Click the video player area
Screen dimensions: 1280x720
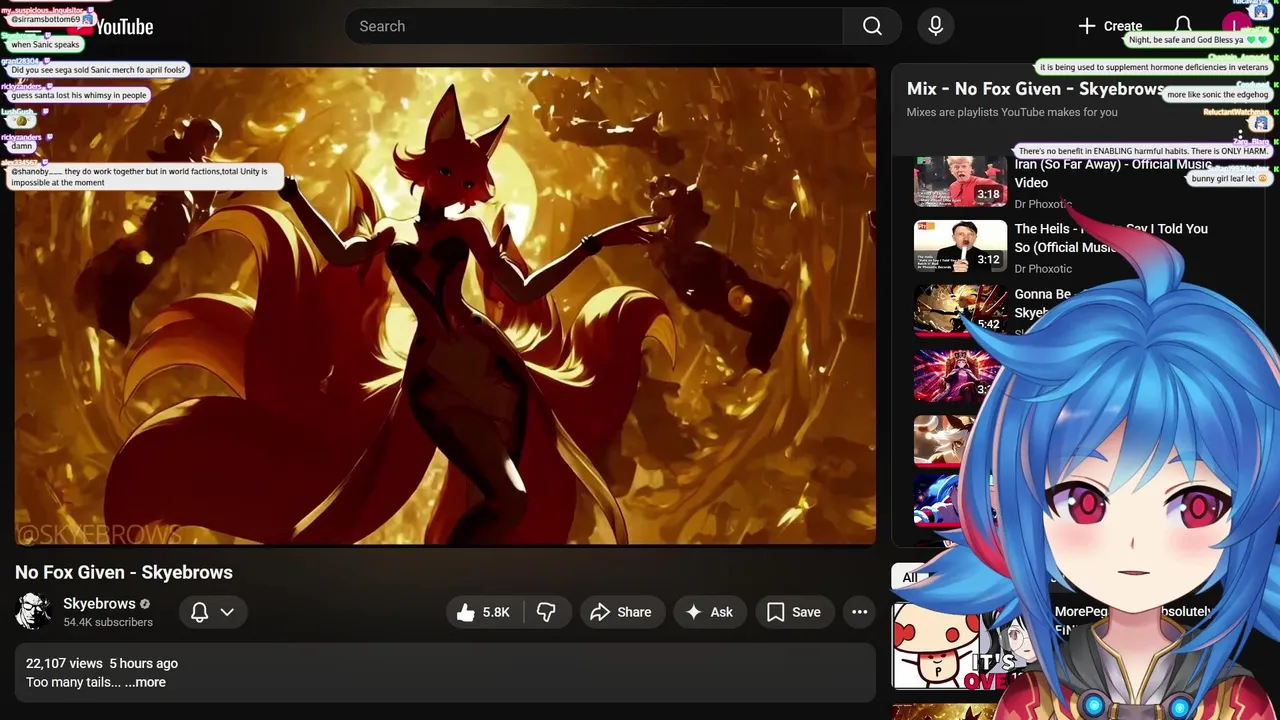pos(445,306)
